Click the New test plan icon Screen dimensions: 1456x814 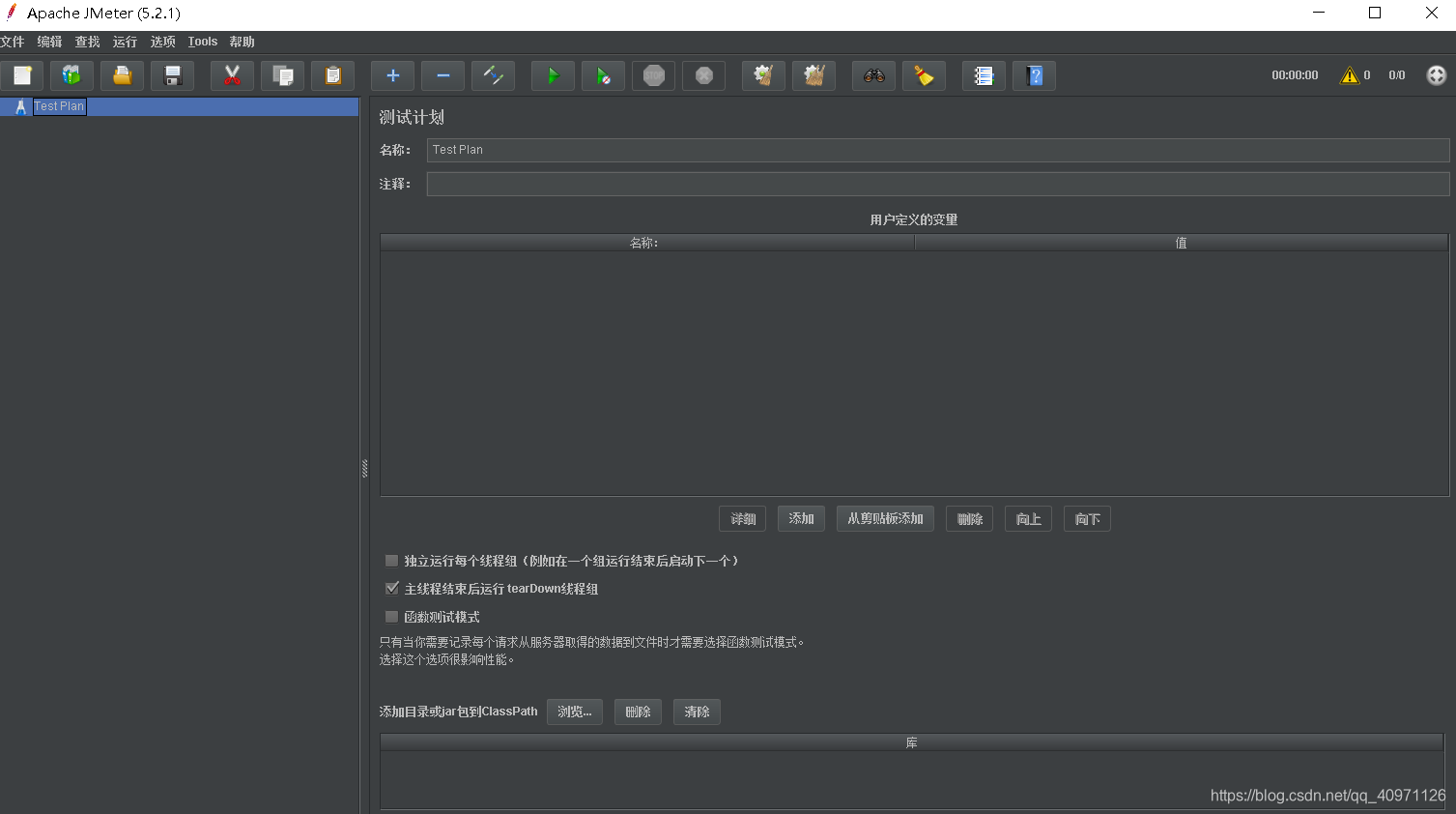point(22,75)
